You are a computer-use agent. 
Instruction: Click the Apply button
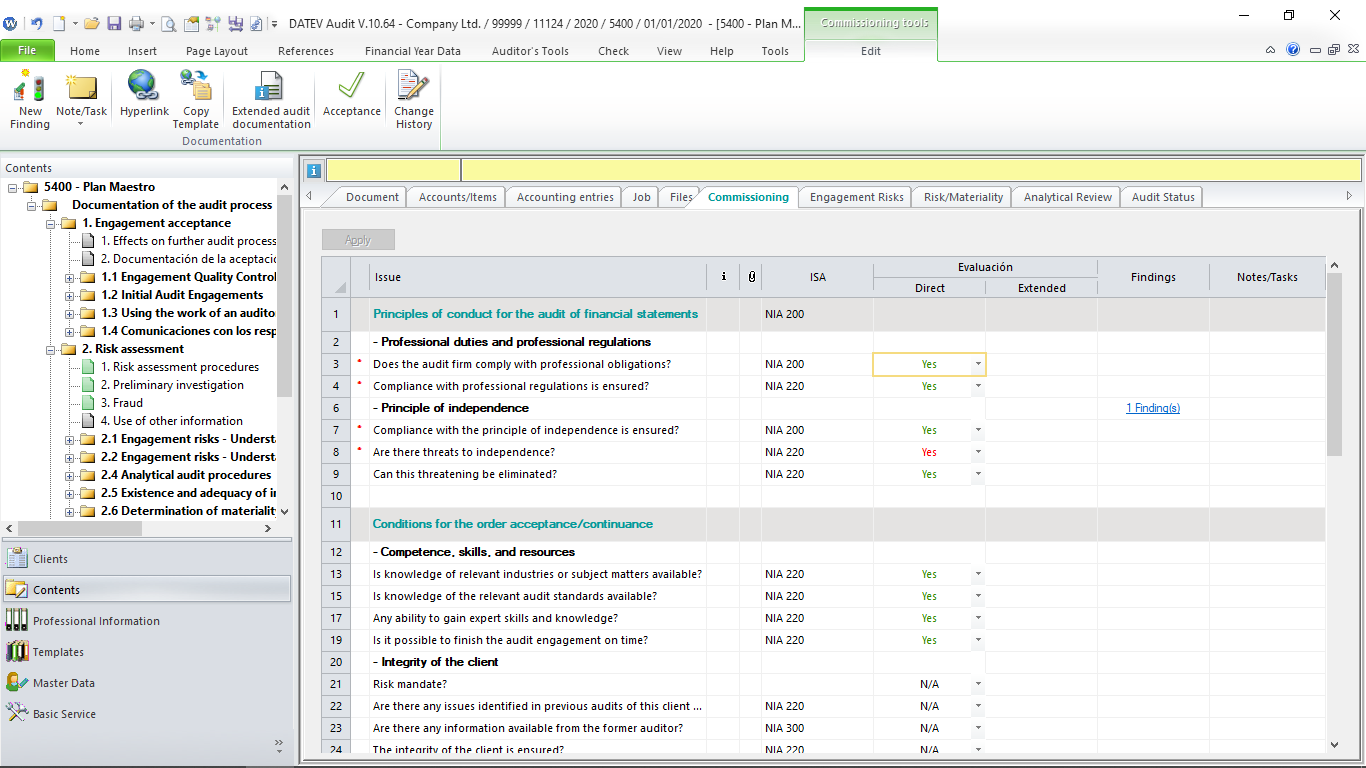357,239
